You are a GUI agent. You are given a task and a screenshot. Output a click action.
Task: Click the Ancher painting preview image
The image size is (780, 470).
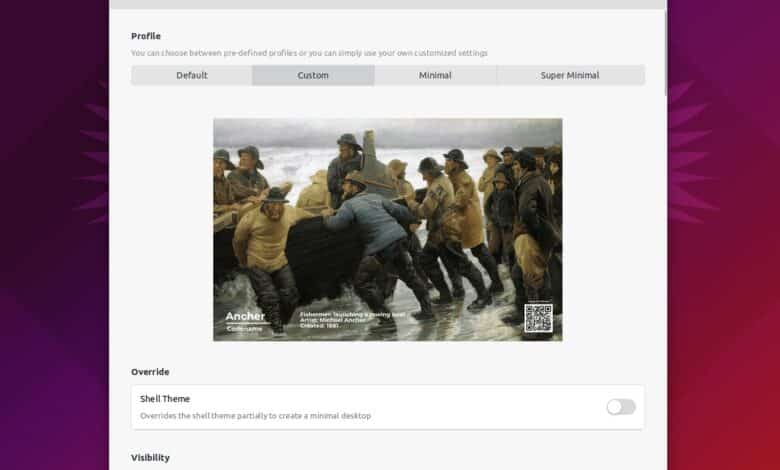[388, 229]
